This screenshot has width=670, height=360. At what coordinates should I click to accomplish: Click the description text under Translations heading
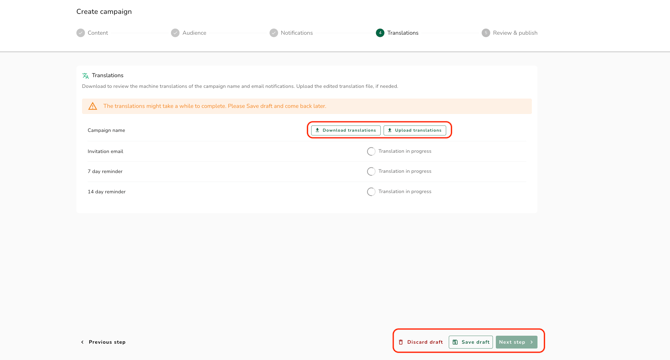(x=240, y=86)
